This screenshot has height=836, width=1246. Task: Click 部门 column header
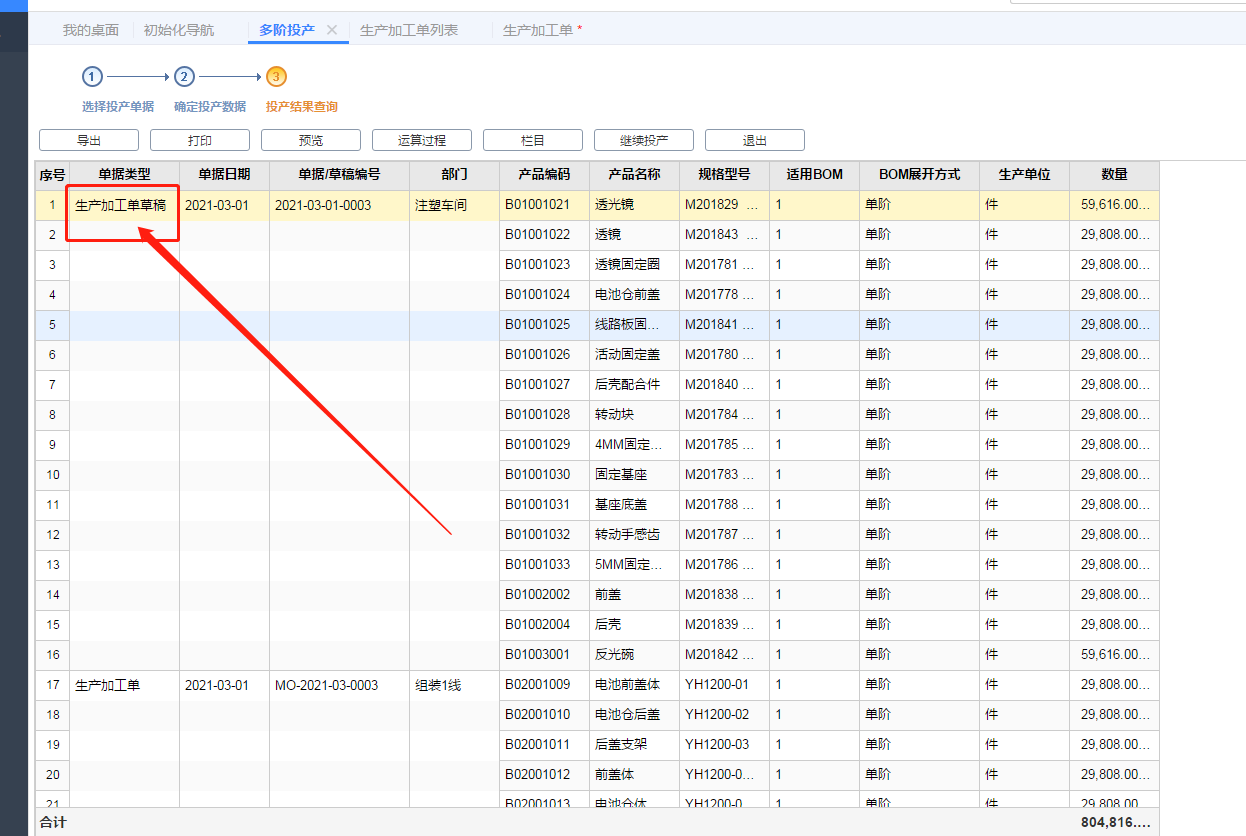point(455,174)
